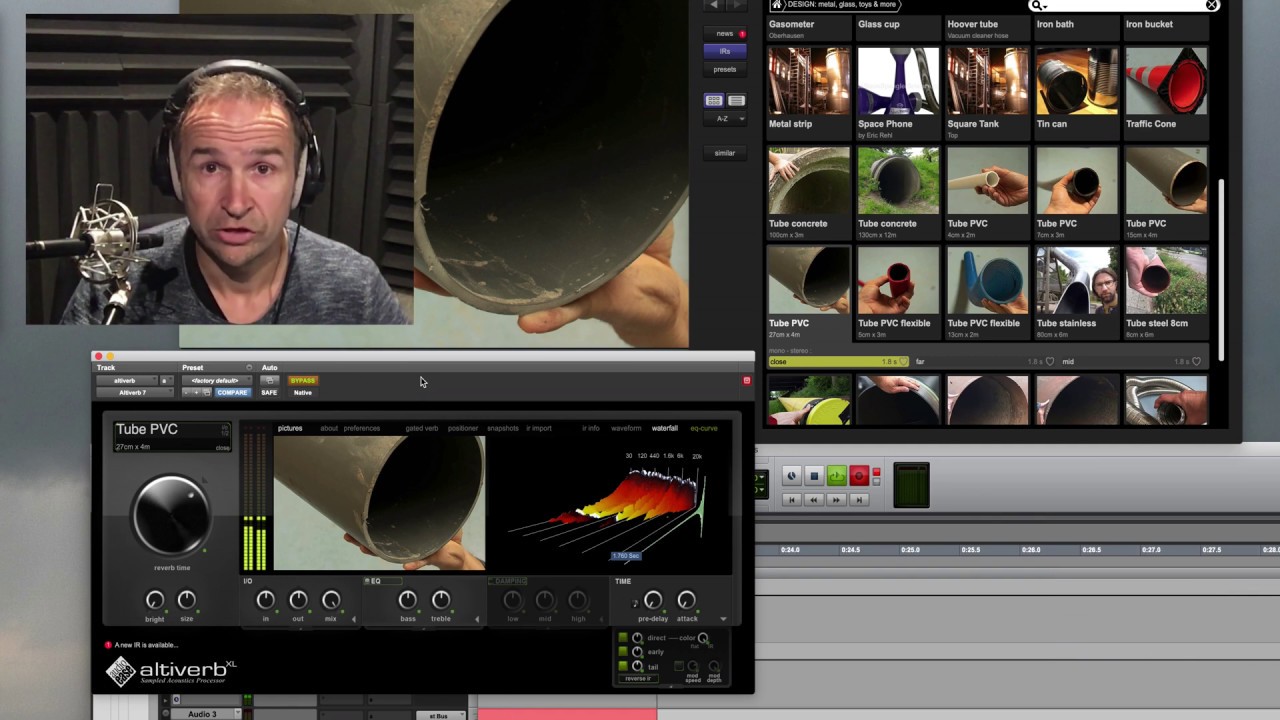This screenshot has height=720, width=1280.
Task: Open the 'pictures' tab in Altiverb
Action: pos(290,428)
